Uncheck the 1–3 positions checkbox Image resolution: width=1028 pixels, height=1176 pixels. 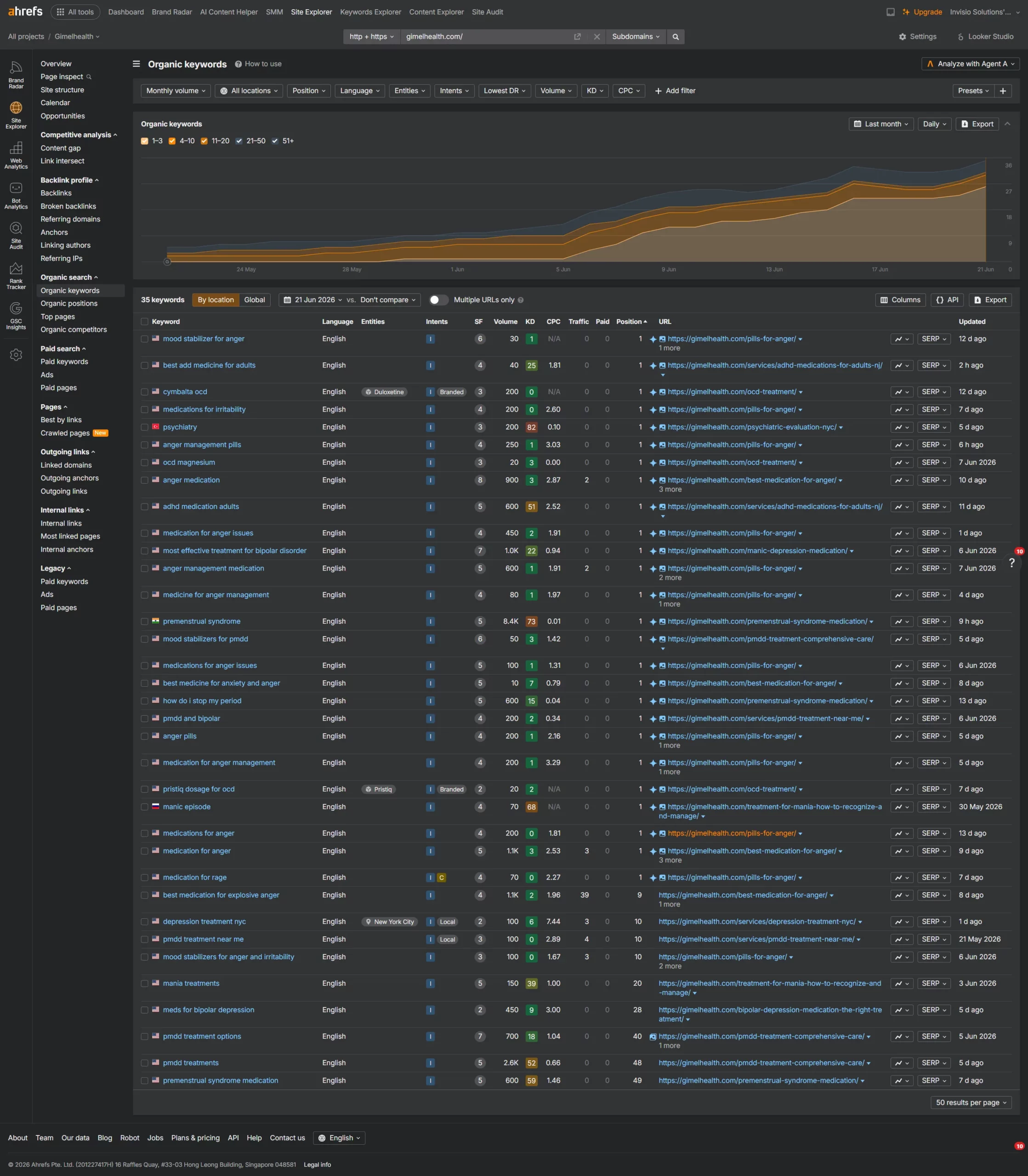click(x=145, y=141)
